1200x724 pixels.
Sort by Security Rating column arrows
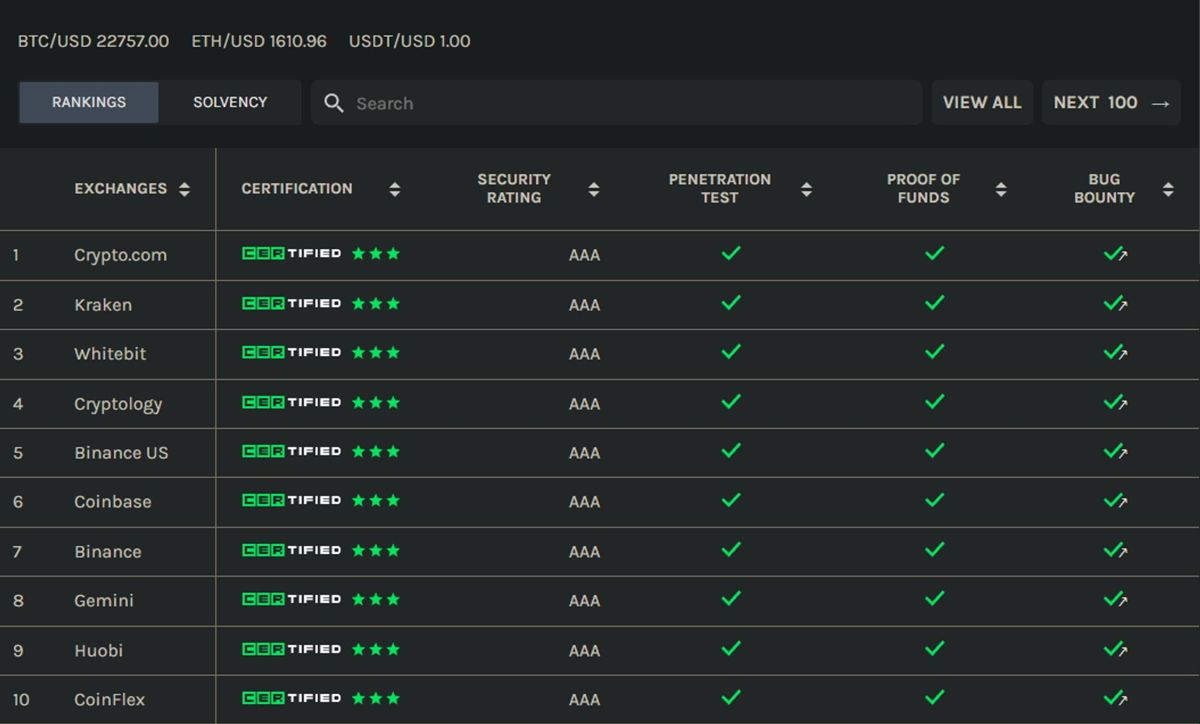(594, 189)
